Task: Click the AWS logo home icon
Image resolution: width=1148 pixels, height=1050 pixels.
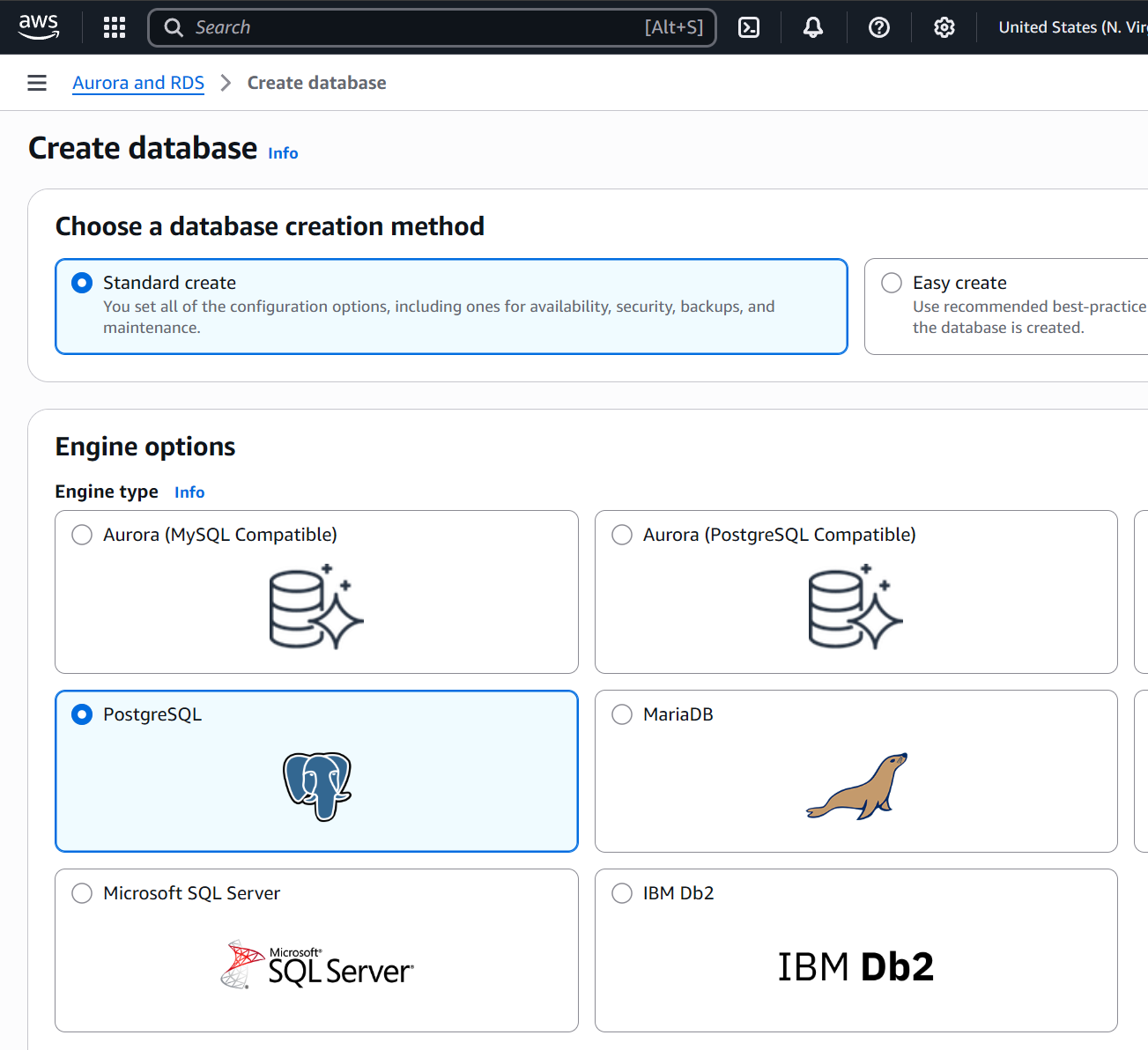Action: click(39, 26)
